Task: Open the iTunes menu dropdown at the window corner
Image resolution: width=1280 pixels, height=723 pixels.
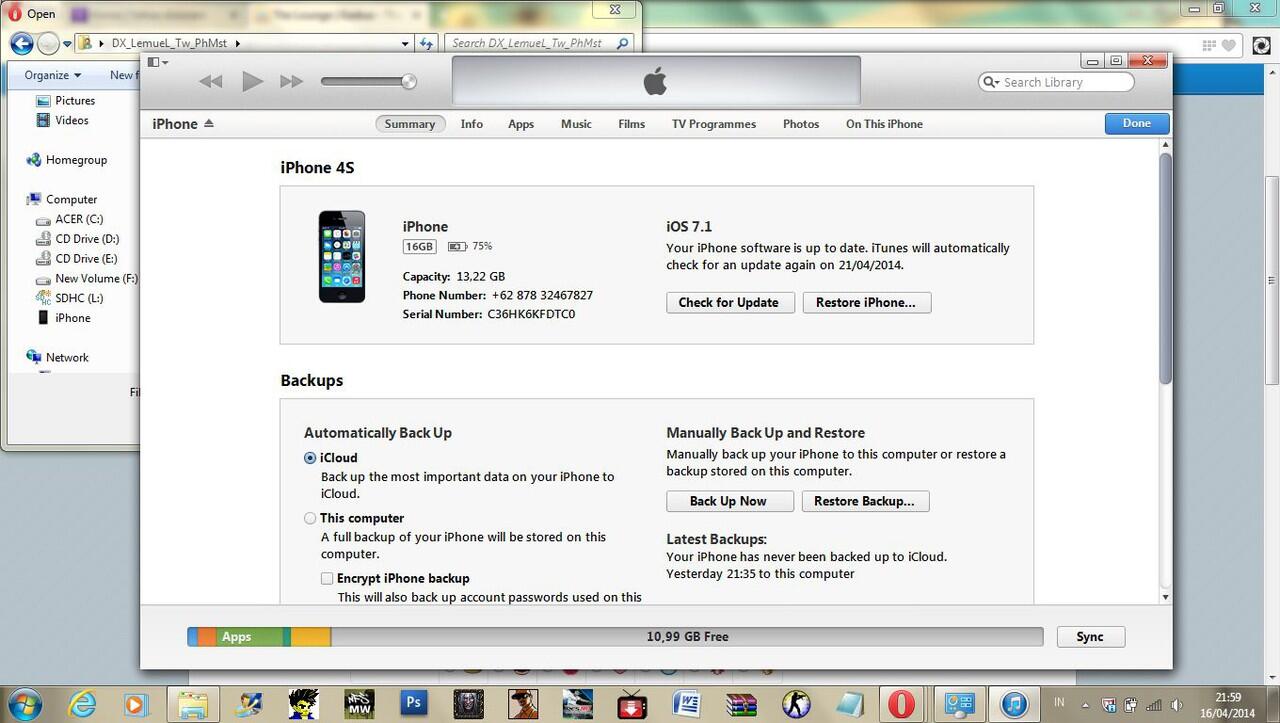Action: pyautogui.click(x=157, y=62)
